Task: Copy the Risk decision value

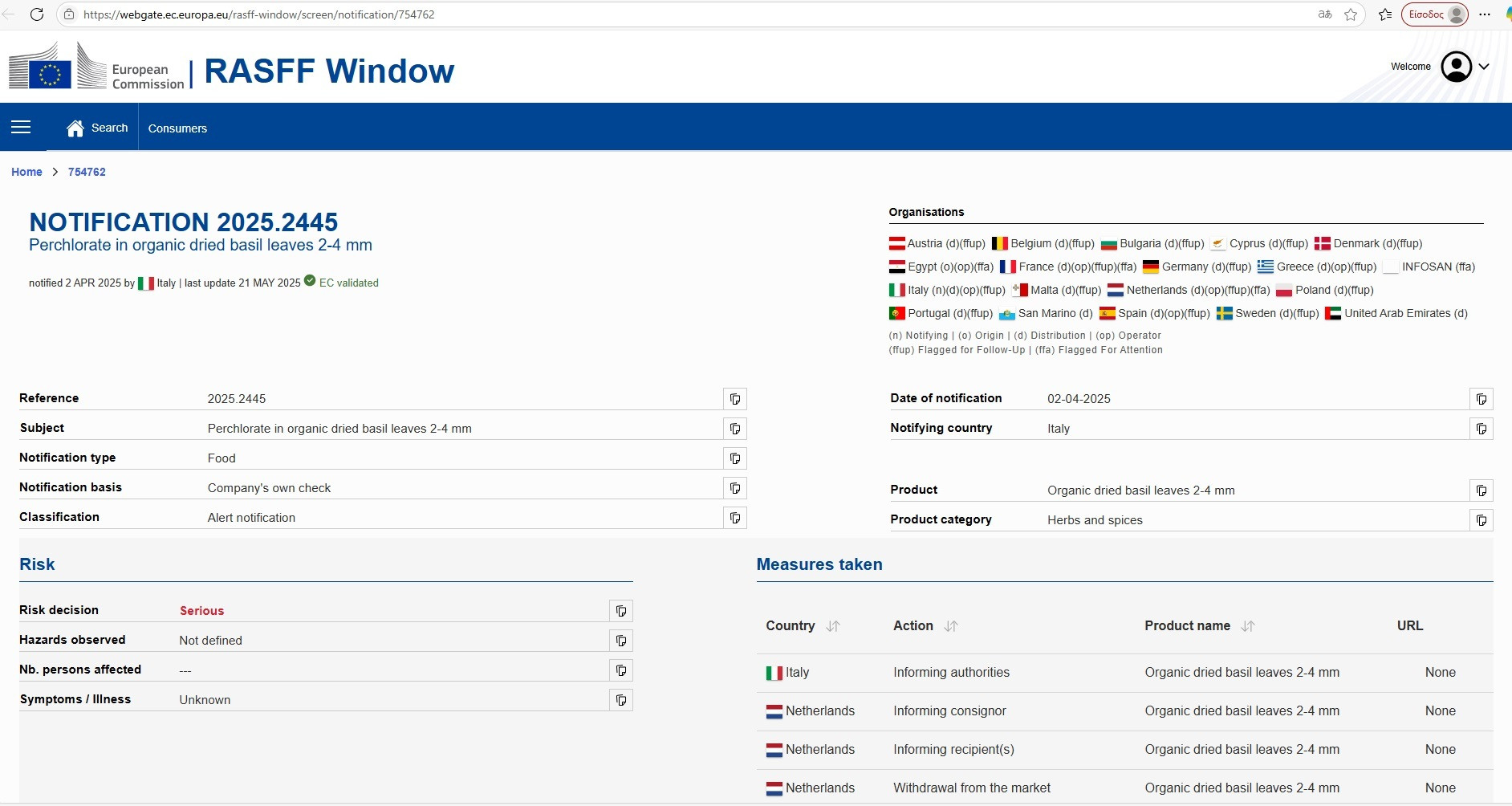Action: pyautogui.click(x=620, y=611)
